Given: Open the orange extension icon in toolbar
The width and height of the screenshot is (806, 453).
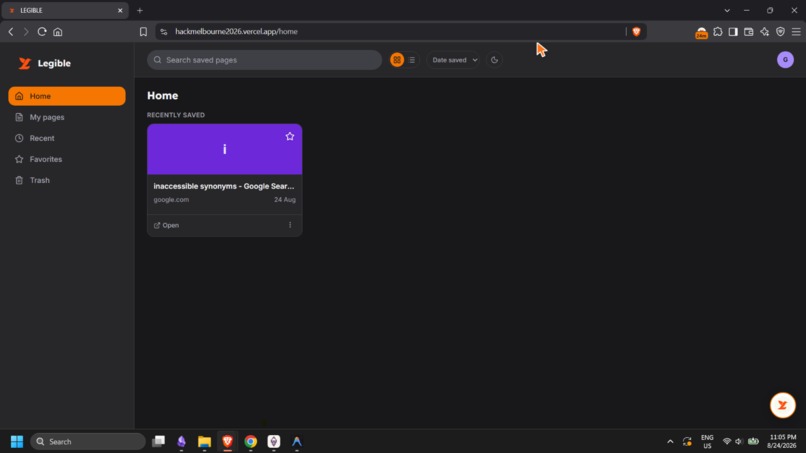Looking at the screenshot, I should (702, 32).
